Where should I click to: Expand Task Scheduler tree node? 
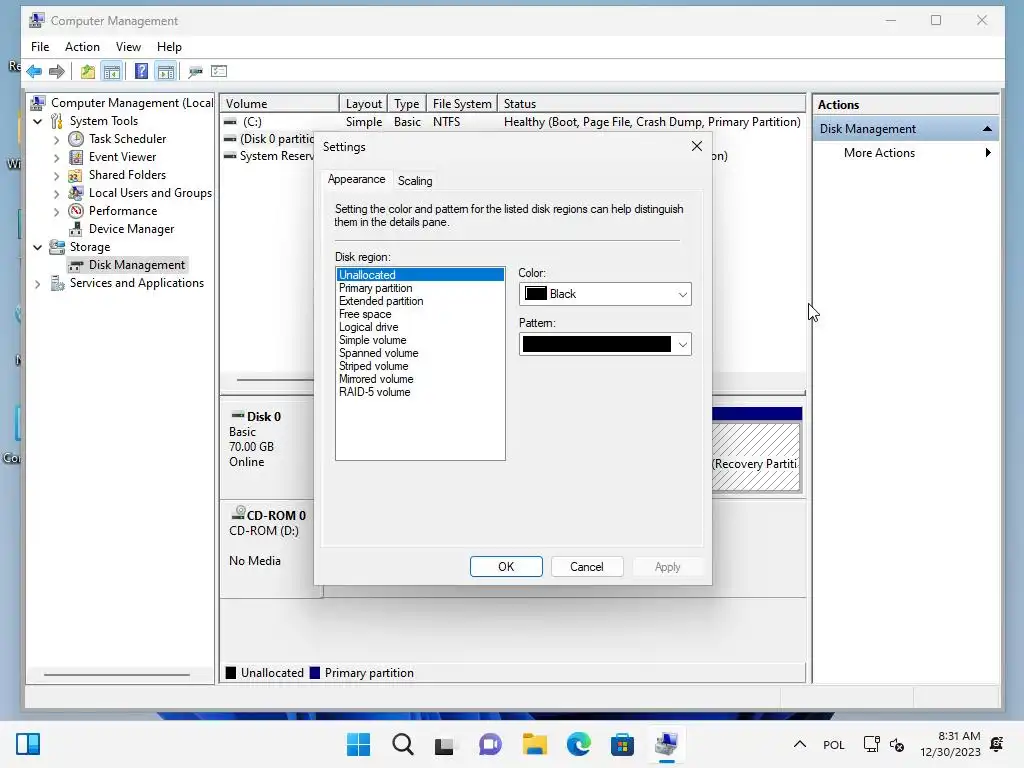56,140
